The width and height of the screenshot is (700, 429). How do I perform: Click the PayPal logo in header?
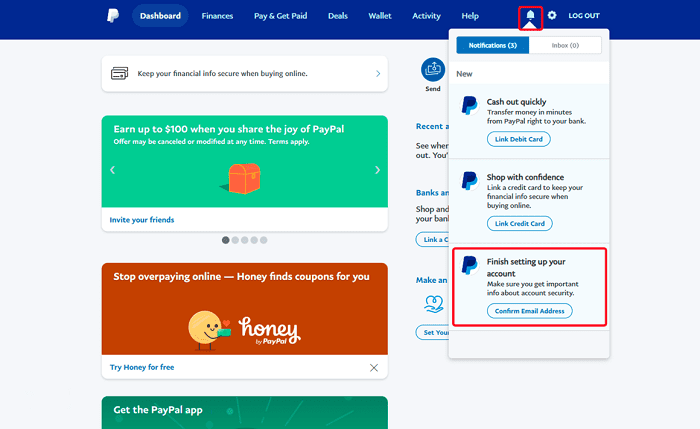coord(112,16)
